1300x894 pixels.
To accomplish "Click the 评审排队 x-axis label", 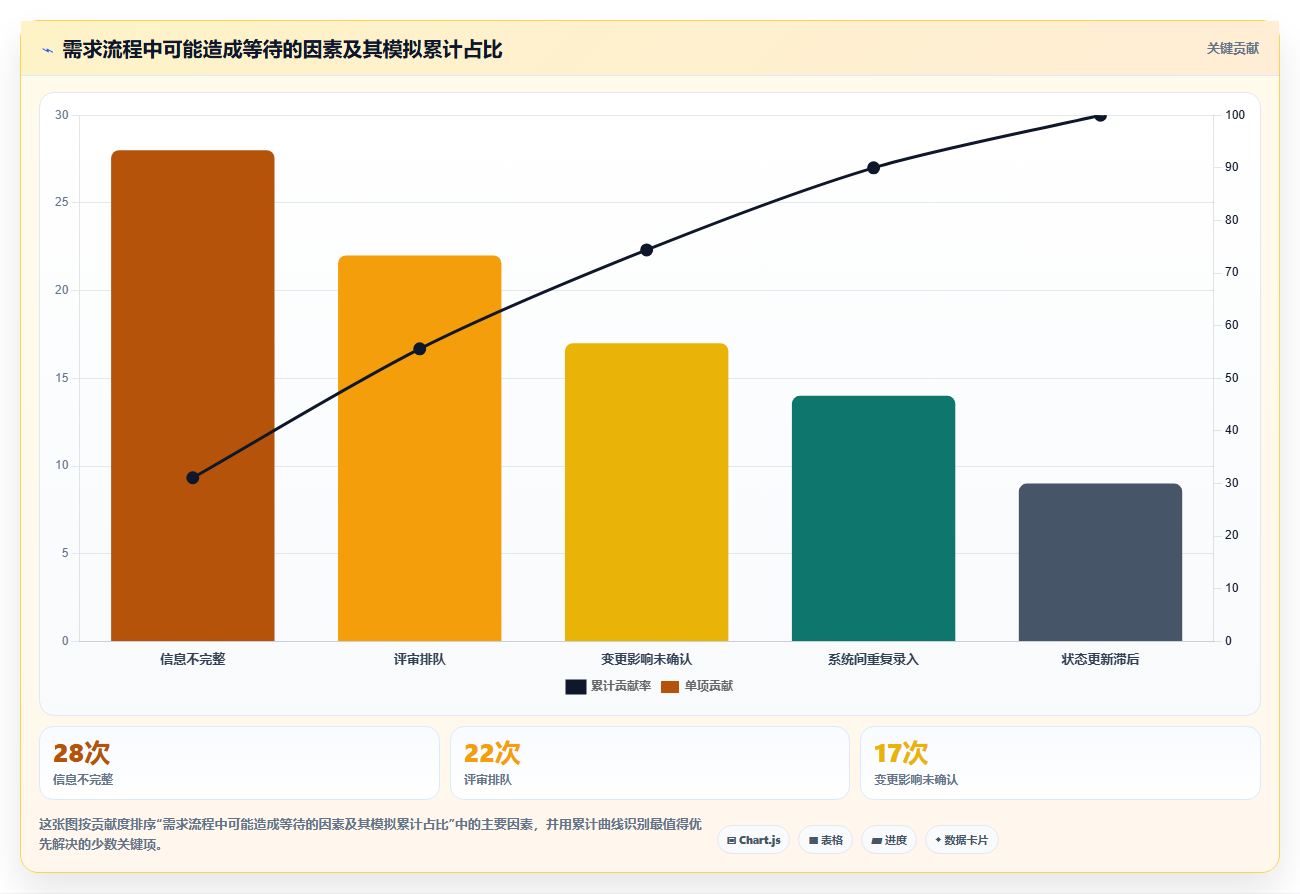I will 420,659.
